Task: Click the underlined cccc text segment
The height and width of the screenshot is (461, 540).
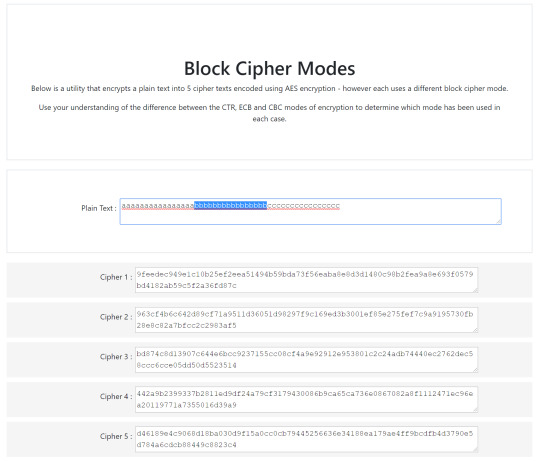Action: pos(303,206)
